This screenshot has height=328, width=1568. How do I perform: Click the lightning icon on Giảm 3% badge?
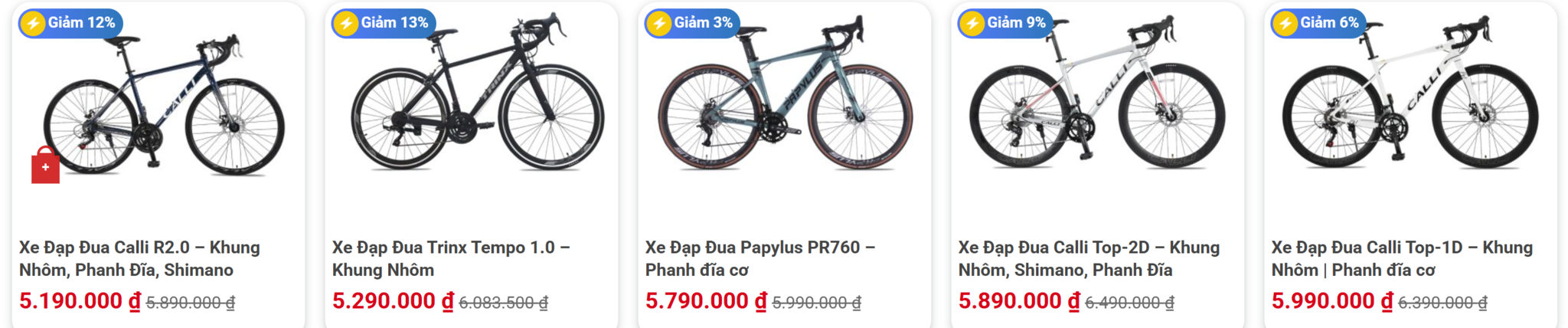[659, 24]
